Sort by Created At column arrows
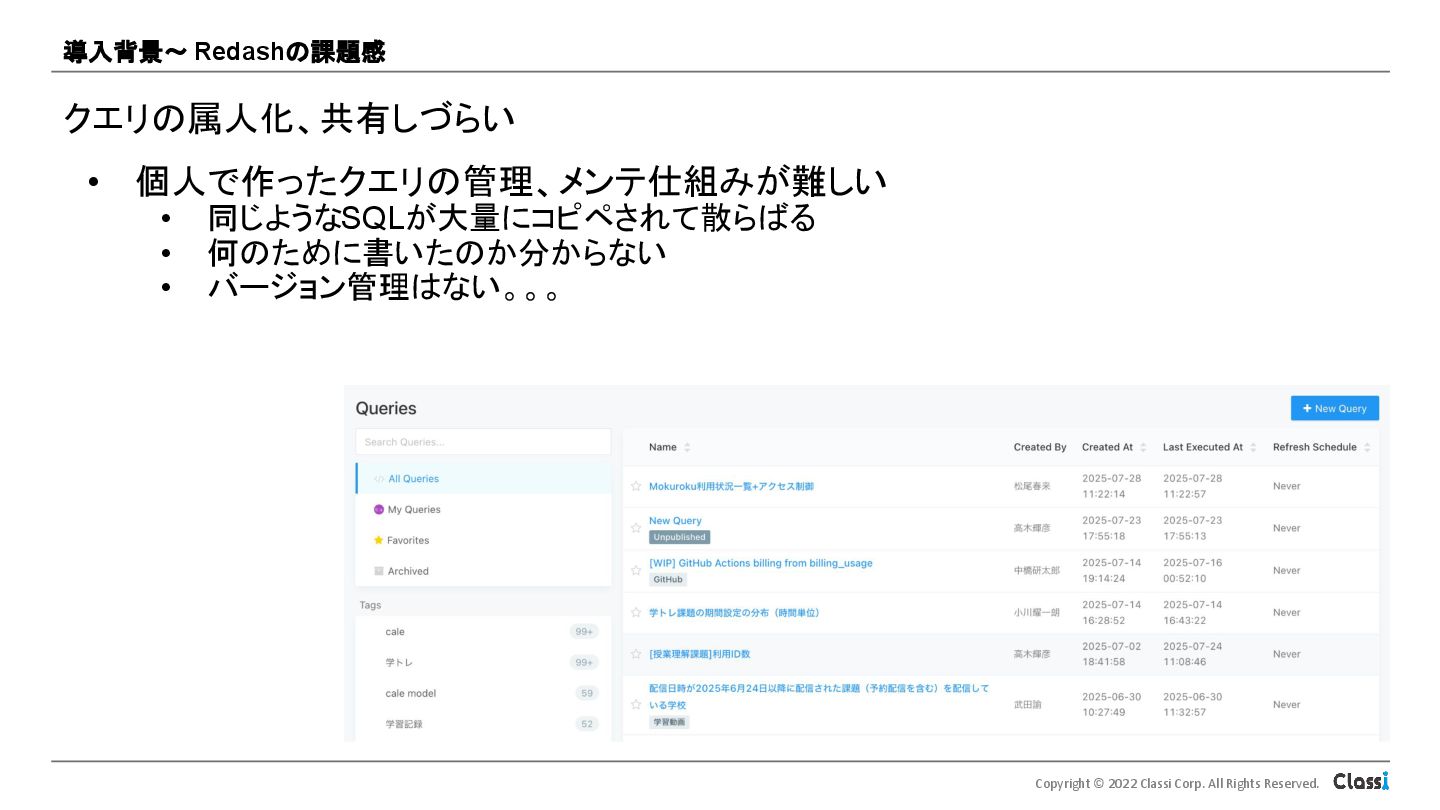 (1143, 447)
